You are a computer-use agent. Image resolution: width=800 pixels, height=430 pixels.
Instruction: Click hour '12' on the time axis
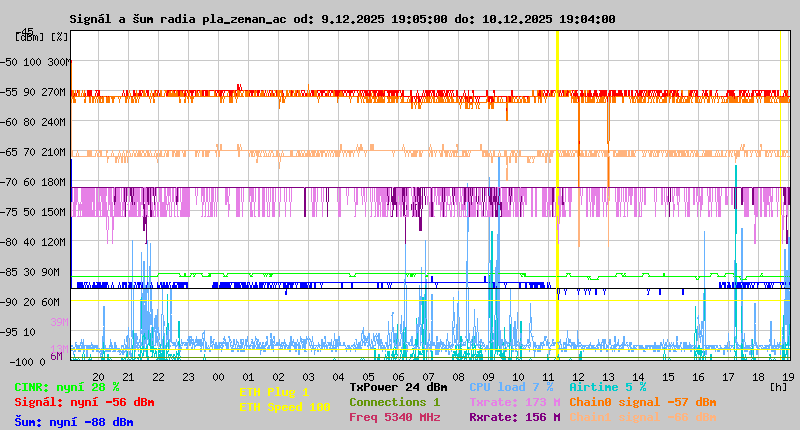point(578,377)
